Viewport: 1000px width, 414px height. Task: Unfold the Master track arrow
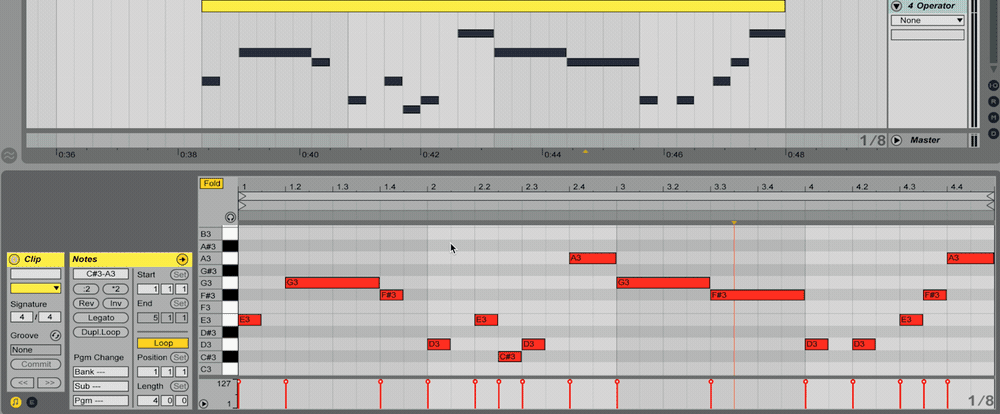[x=897, y=140]
